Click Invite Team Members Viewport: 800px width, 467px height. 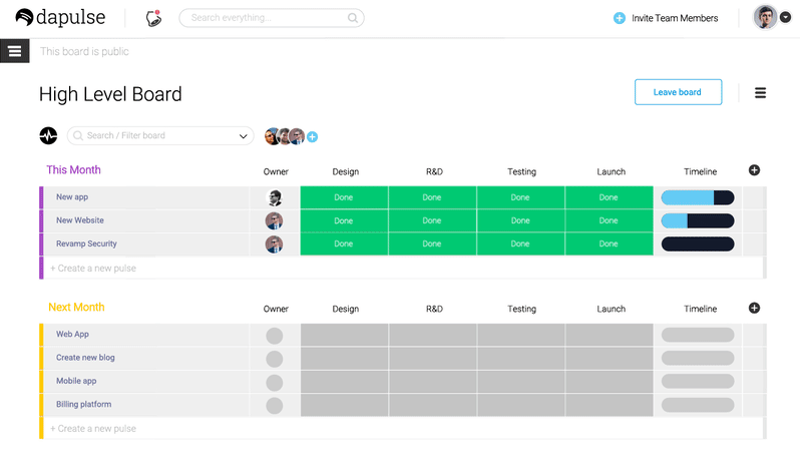point(666,18)
